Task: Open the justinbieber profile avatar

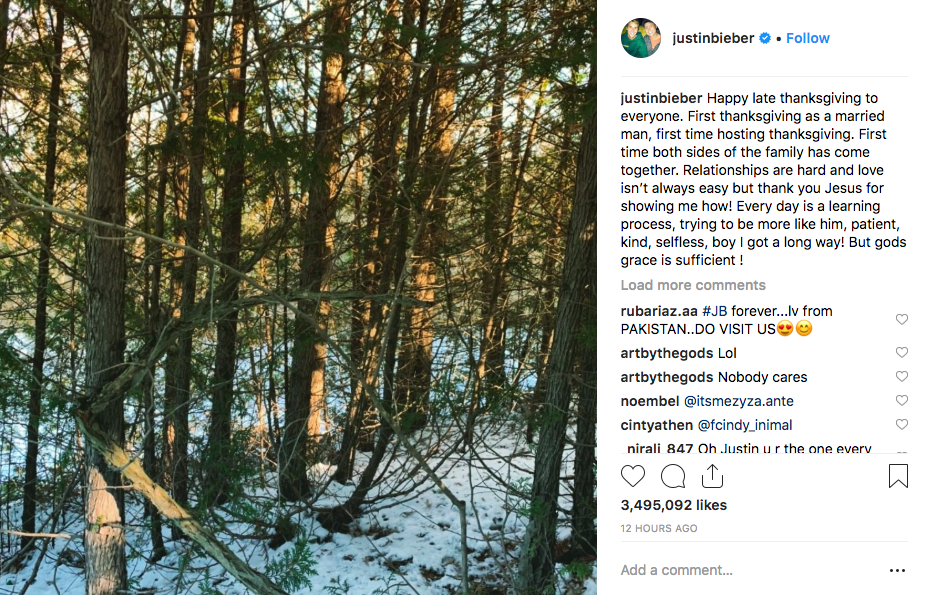Action: point(641,38)
